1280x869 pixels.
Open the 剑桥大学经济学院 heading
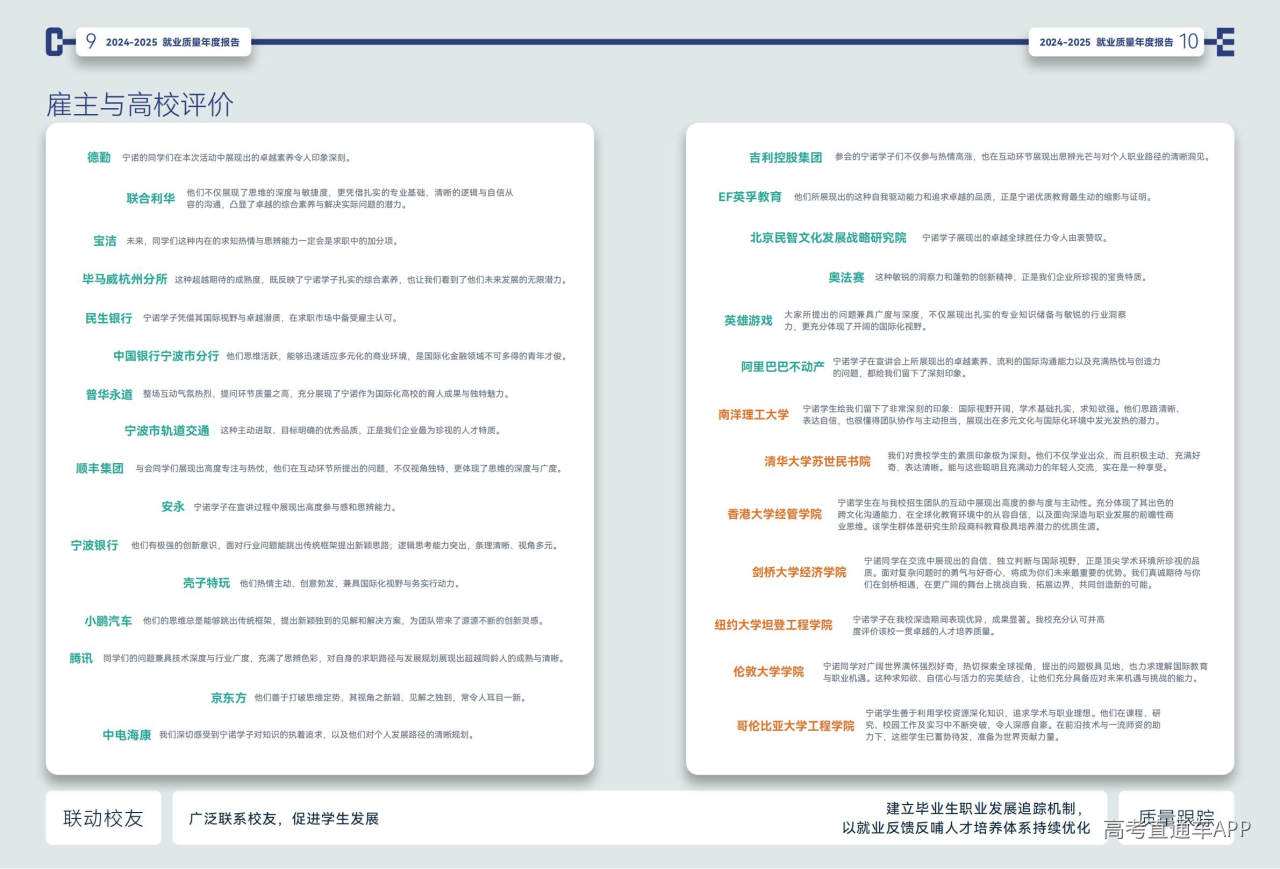pos(799,573)
